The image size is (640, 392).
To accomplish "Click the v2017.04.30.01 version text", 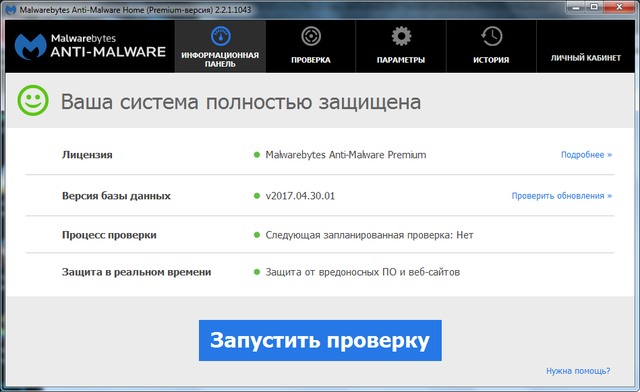I will [x=300, y=196].
